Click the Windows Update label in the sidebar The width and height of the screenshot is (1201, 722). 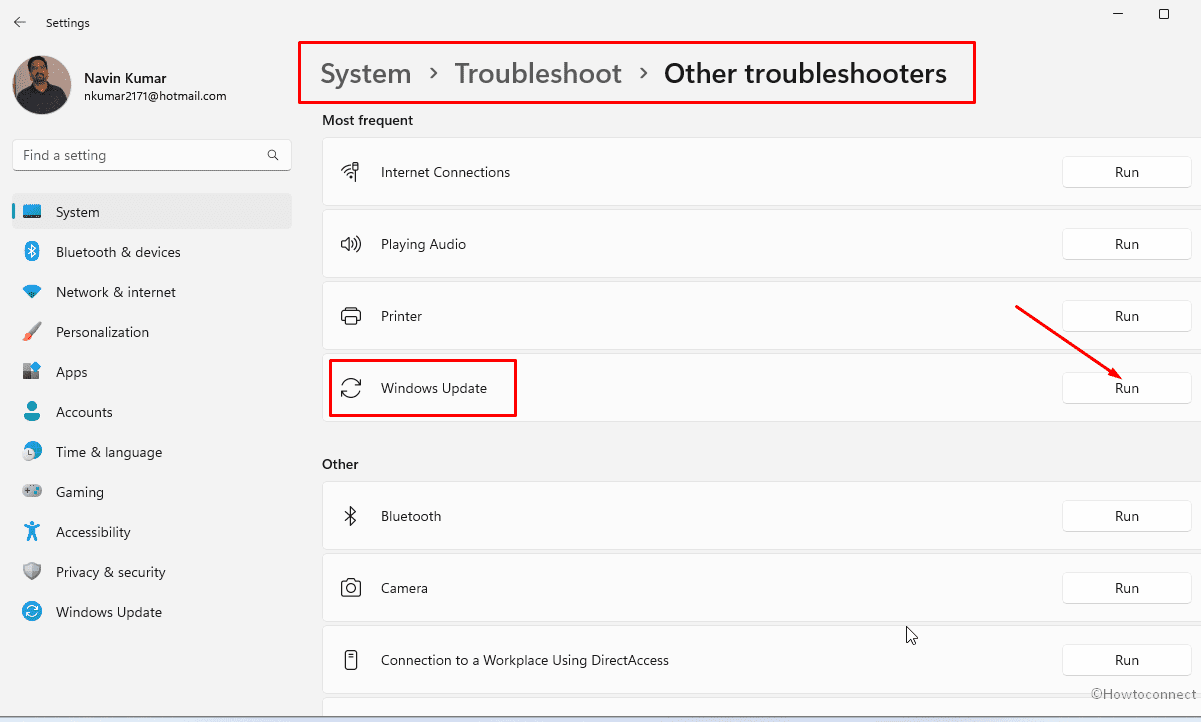point(109,612)
